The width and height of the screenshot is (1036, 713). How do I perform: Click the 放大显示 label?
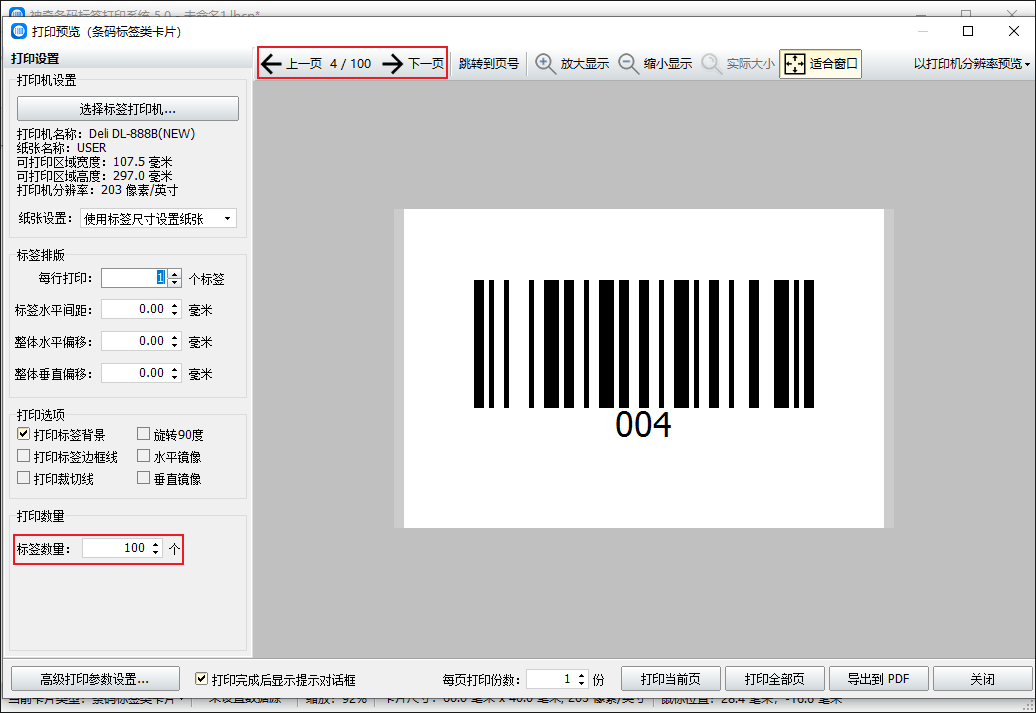tap(585, 63)
